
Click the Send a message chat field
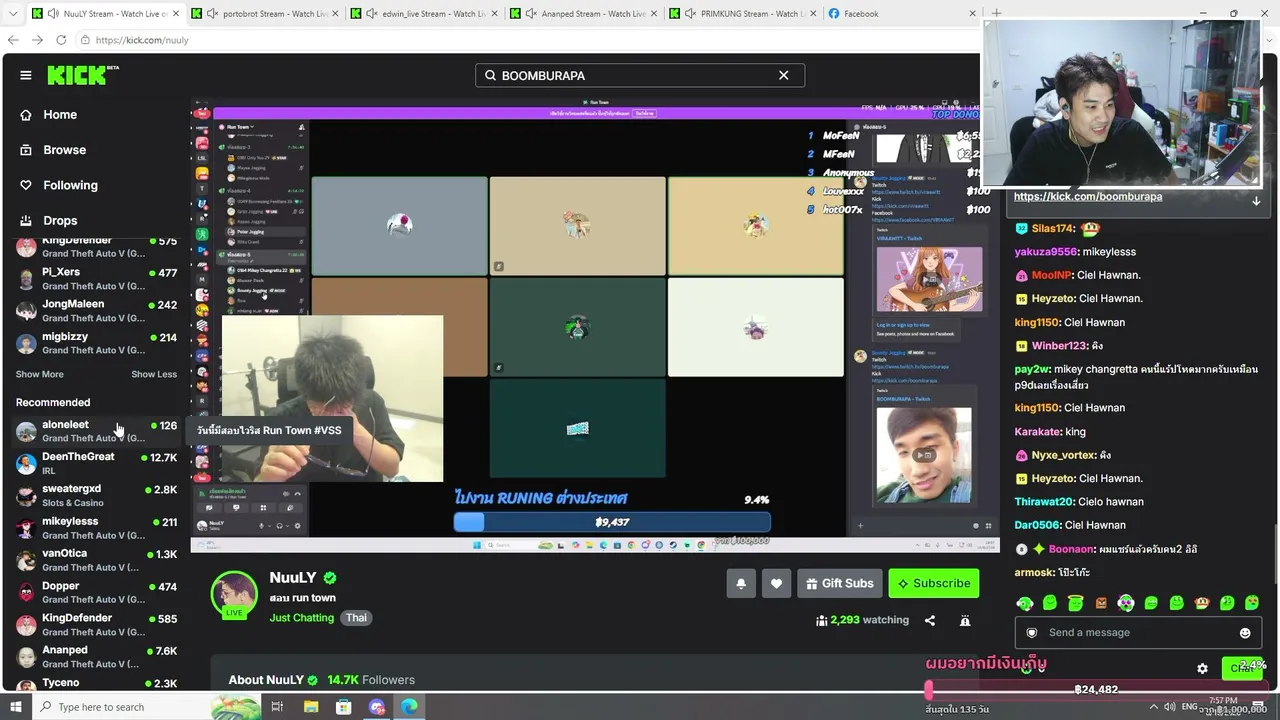pyautogui.click(x=1140, y=633)
